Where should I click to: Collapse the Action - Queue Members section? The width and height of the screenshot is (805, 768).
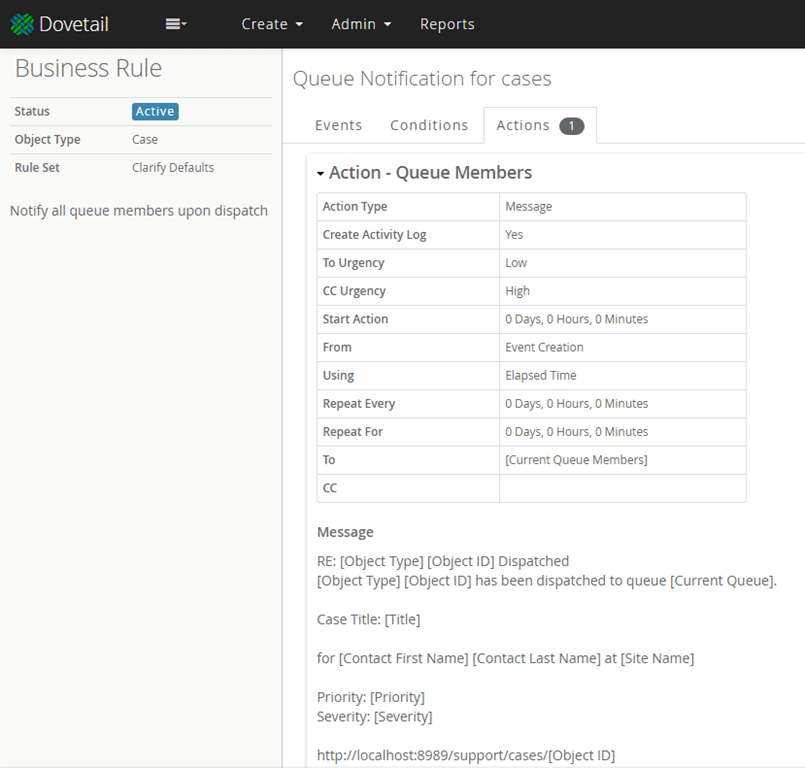coord(321,173)
